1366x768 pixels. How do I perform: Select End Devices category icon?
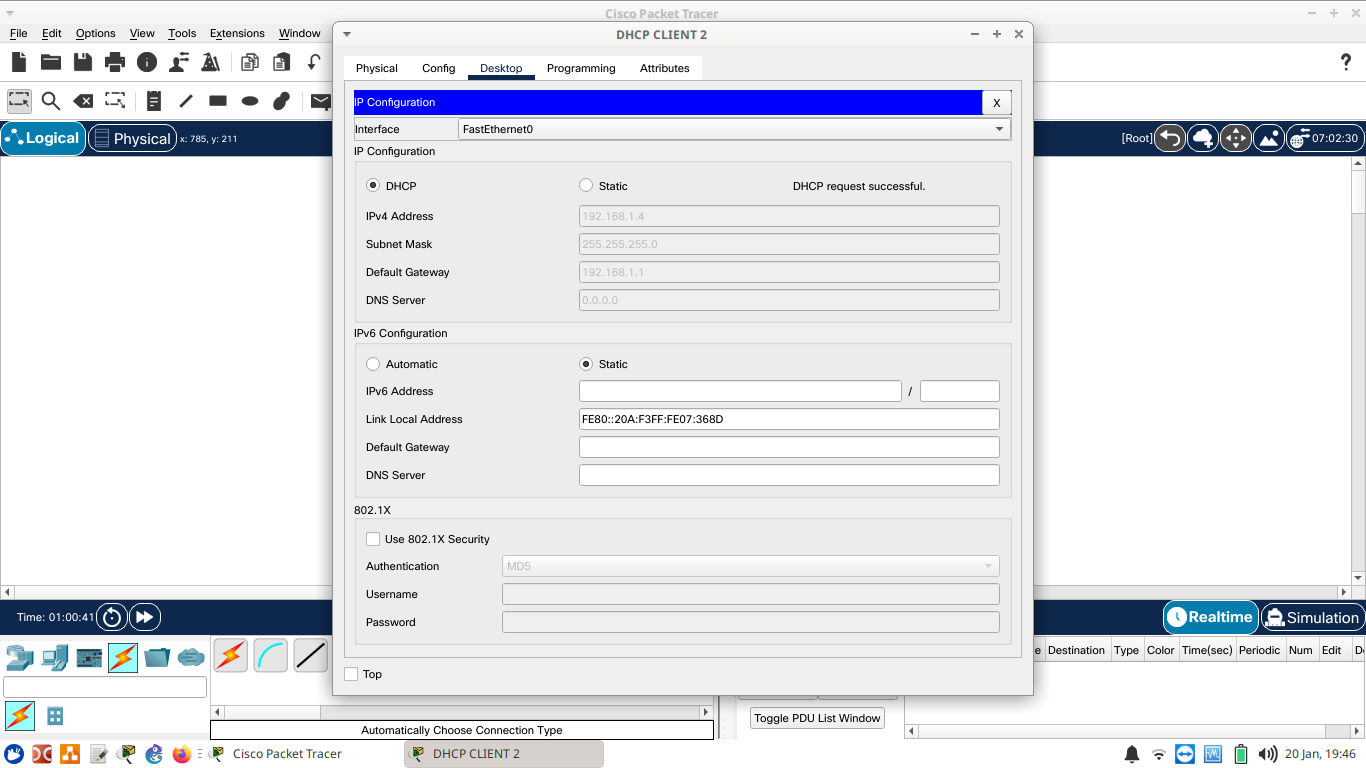coord(55,657)
